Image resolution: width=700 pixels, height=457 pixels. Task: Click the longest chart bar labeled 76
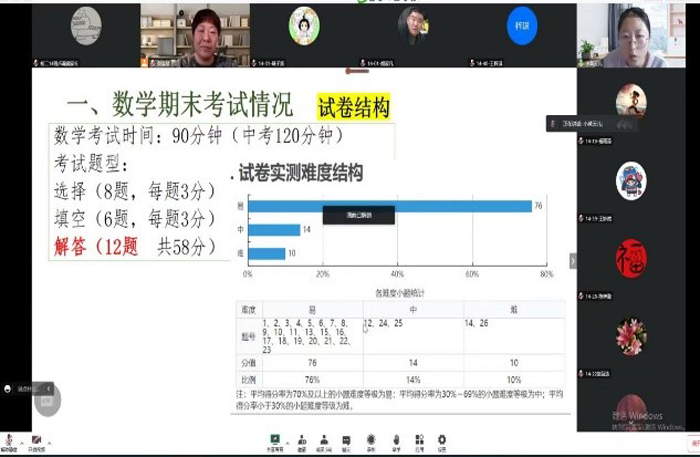[x=390, y=206]
